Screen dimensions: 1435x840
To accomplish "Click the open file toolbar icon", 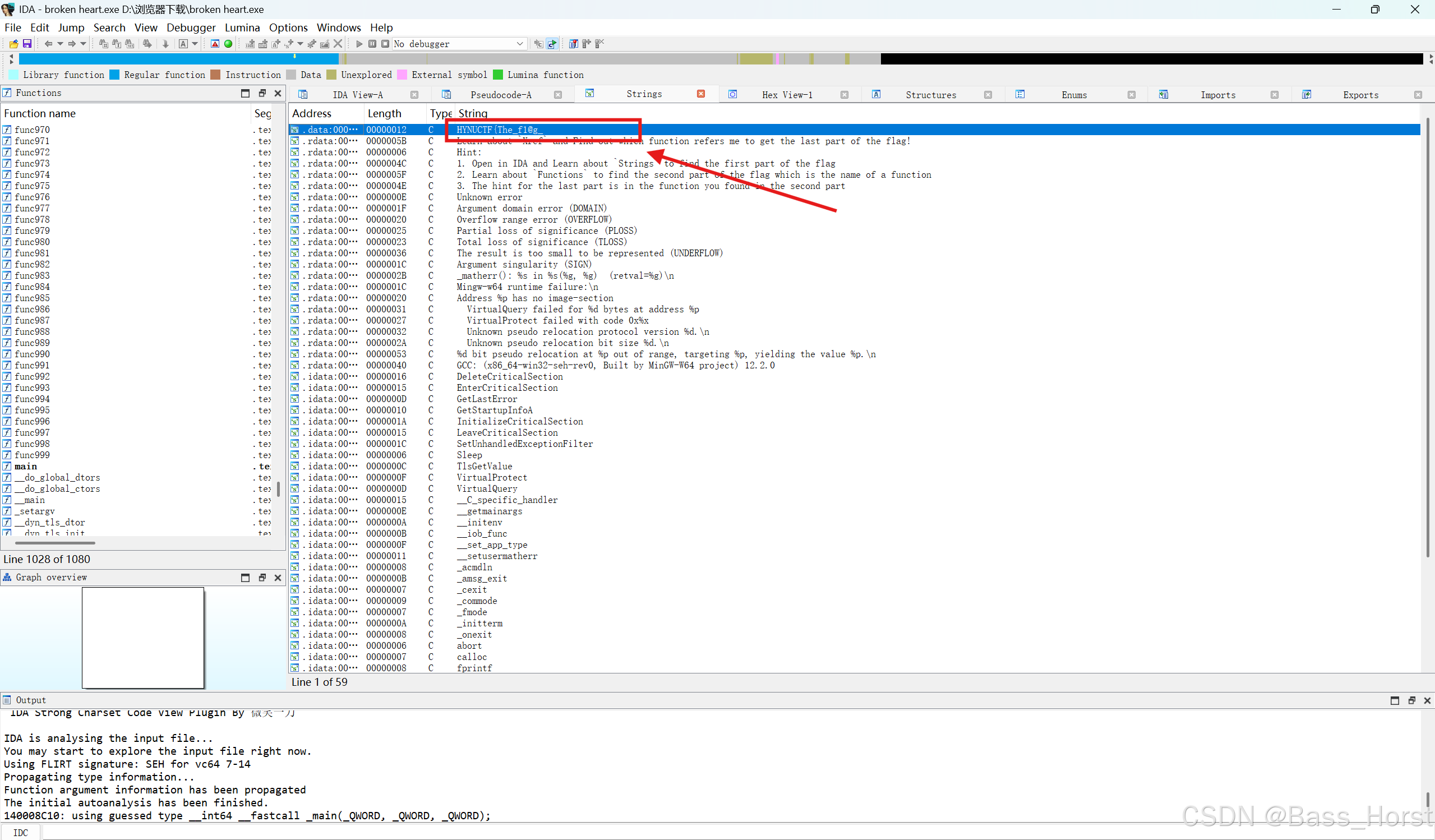I will pos(13,44).
